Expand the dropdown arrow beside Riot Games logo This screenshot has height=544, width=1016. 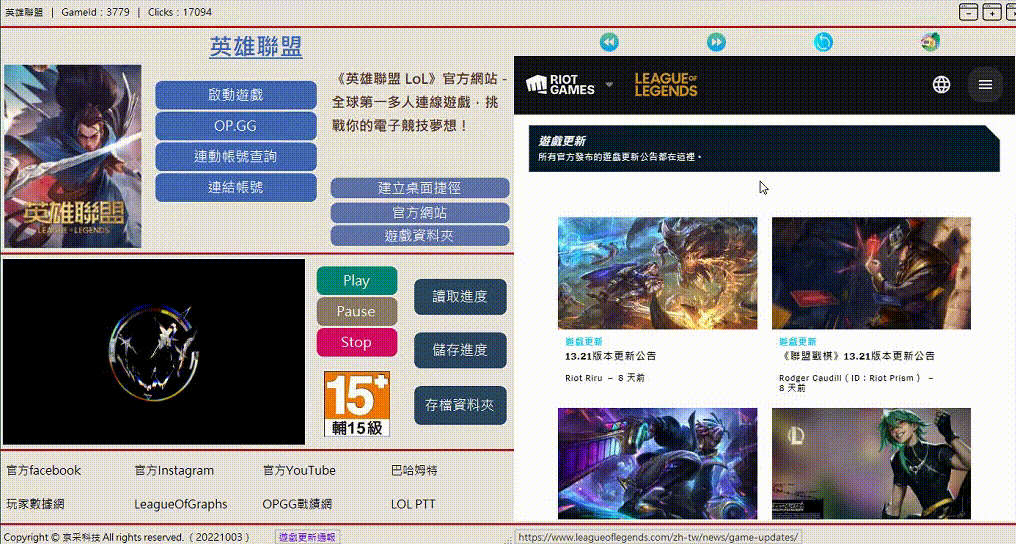point(609,85)
